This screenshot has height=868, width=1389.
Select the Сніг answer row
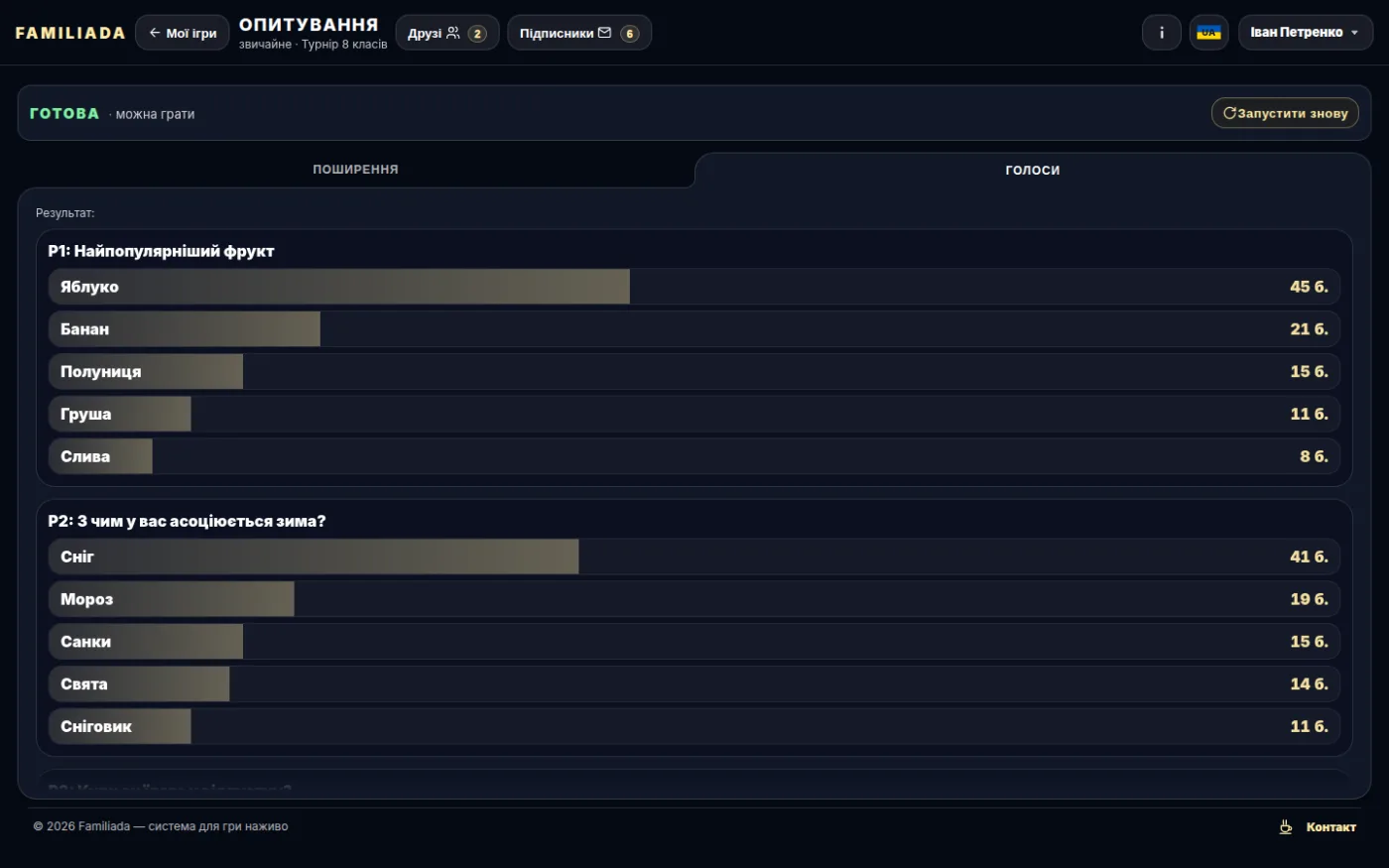[x=694, y=557]
